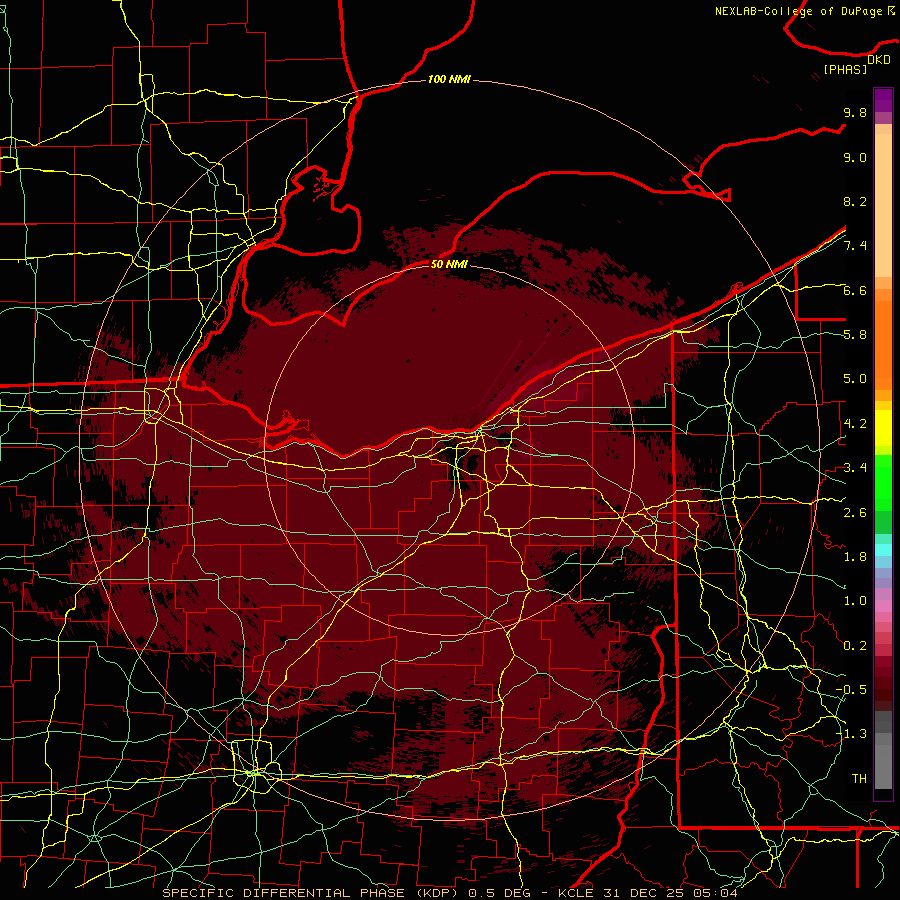Click the 0.2 scale label

click(x=855, y=646)
